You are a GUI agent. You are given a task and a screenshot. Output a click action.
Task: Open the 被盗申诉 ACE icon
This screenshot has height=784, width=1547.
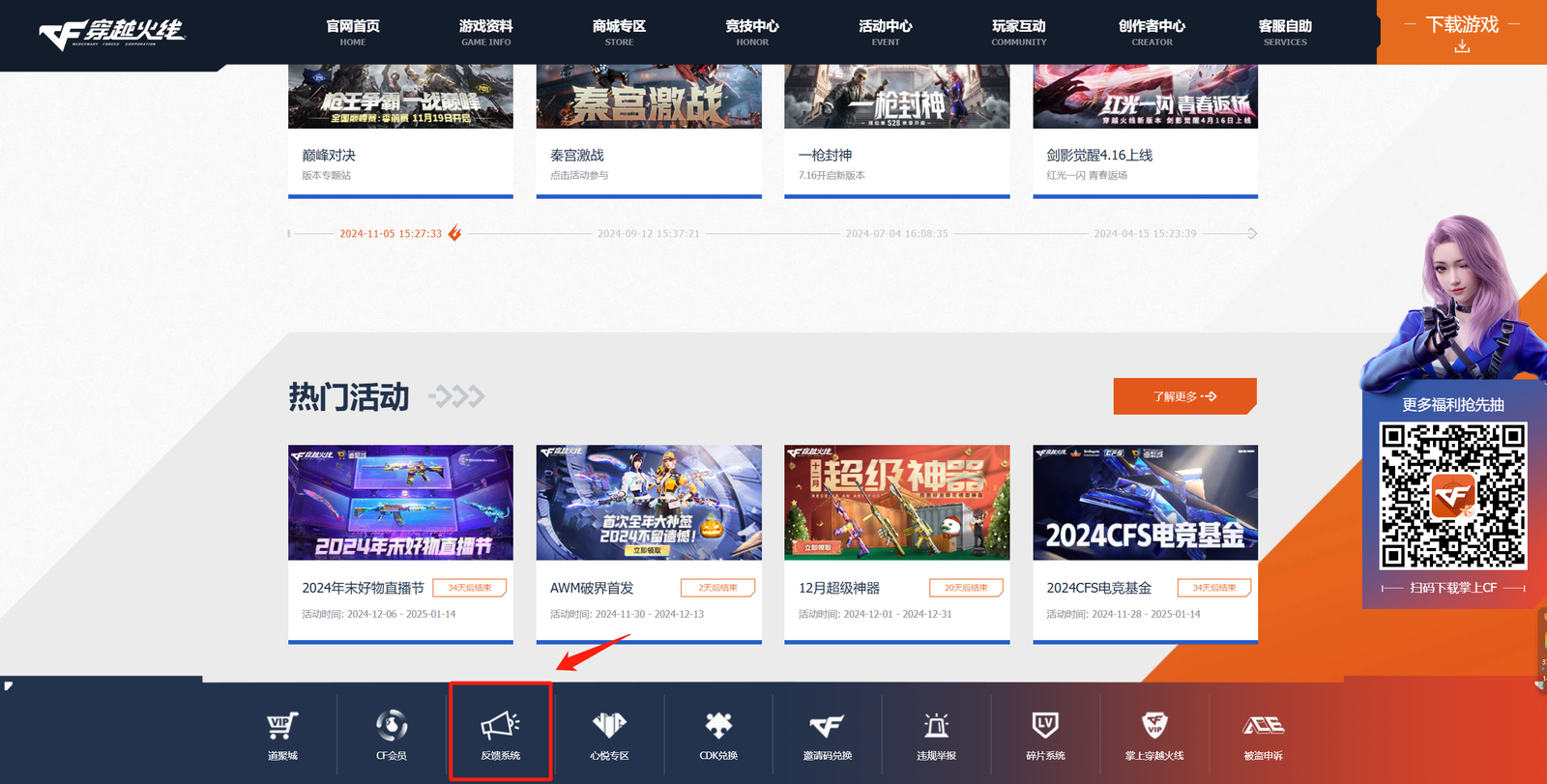pyautogui.click(x=1263, y=725)
